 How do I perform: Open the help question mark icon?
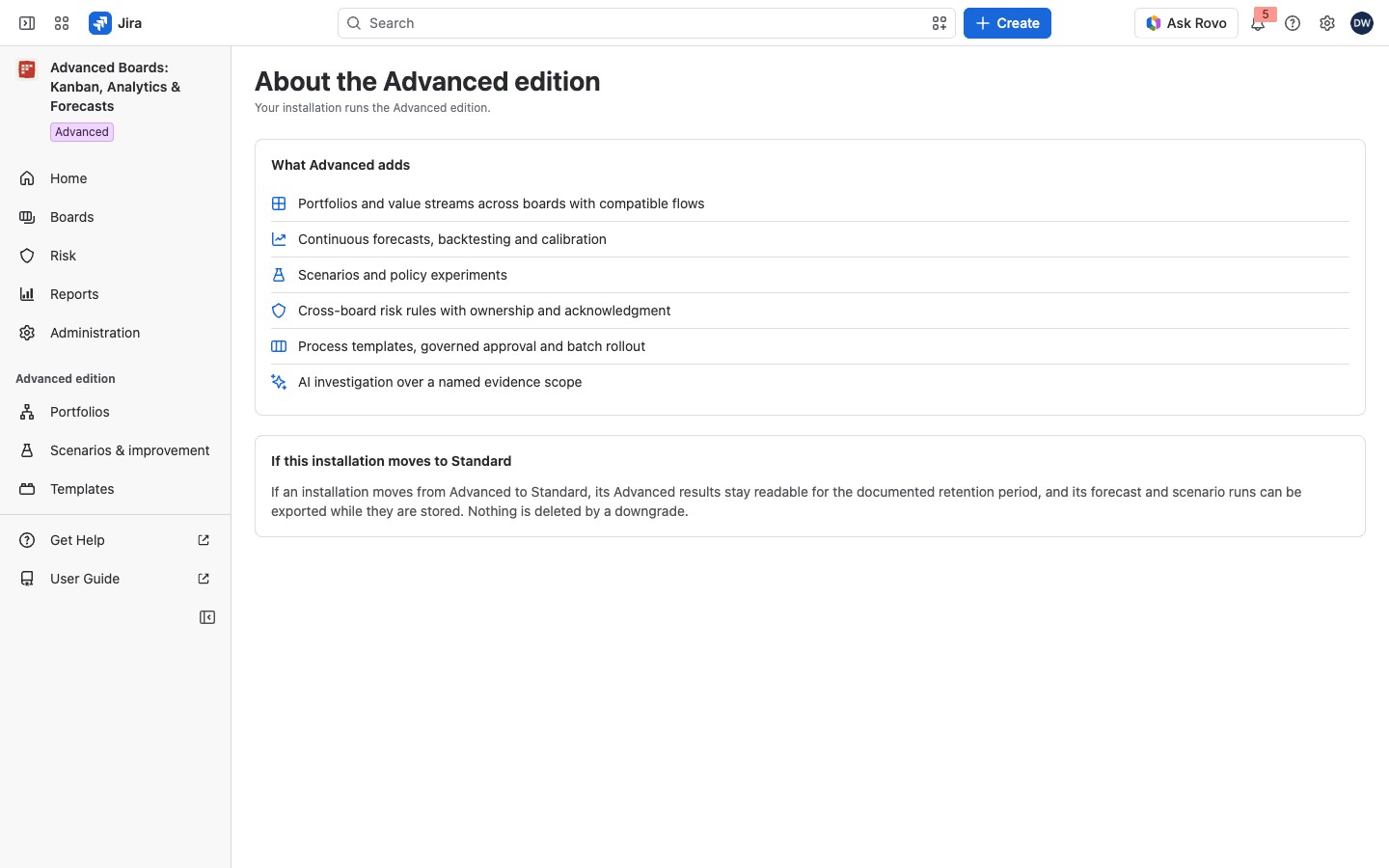pos(1293,23)
